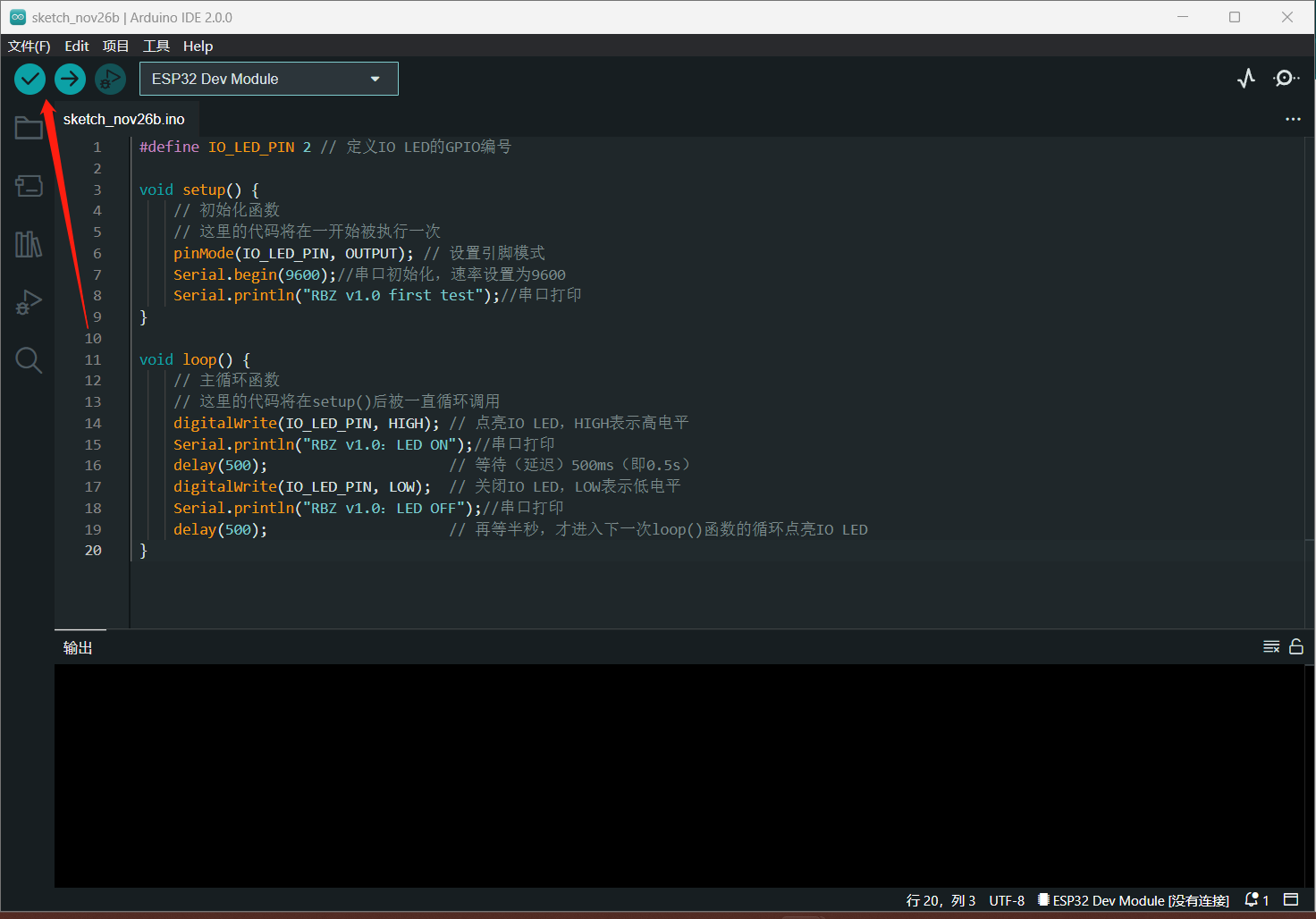This screenshot has height=919, width=1316.
Task: Minimize the Arduino IDE window
Action: [1183, 17]
